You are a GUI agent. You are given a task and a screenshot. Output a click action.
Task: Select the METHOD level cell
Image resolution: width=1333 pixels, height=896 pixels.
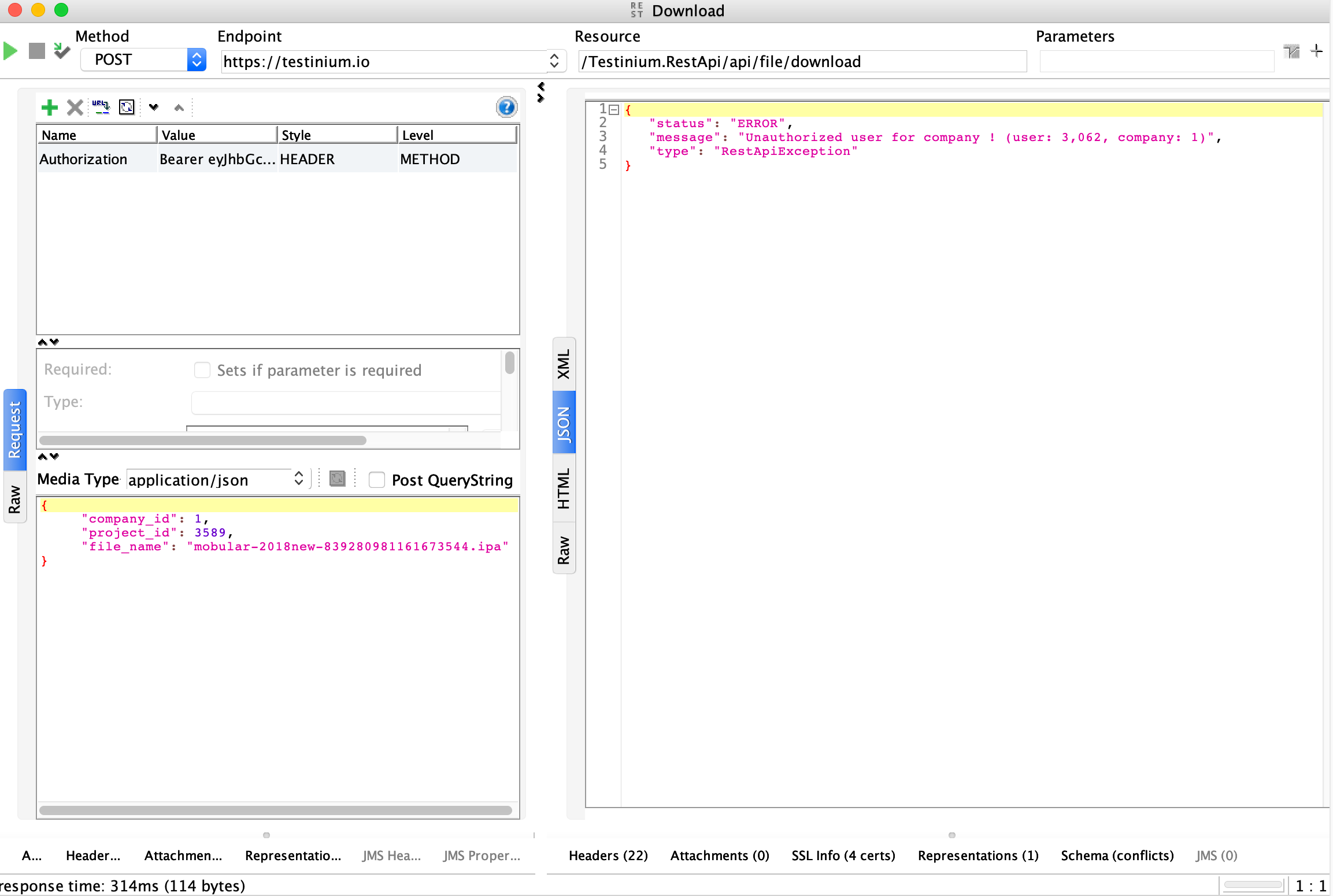click(457, 159)
